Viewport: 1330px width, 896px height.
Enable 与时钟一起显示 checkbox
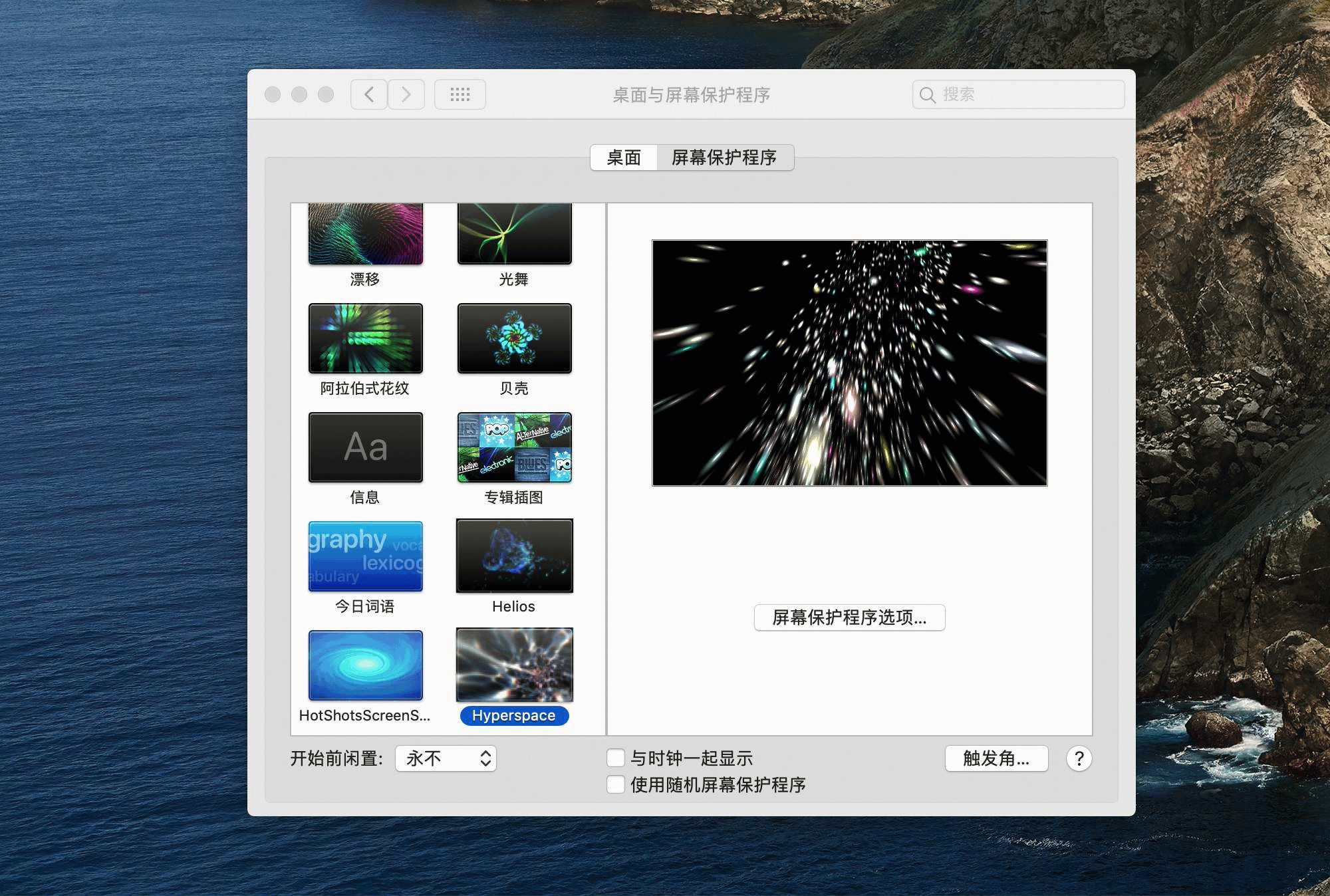click(x=616, y=758)
